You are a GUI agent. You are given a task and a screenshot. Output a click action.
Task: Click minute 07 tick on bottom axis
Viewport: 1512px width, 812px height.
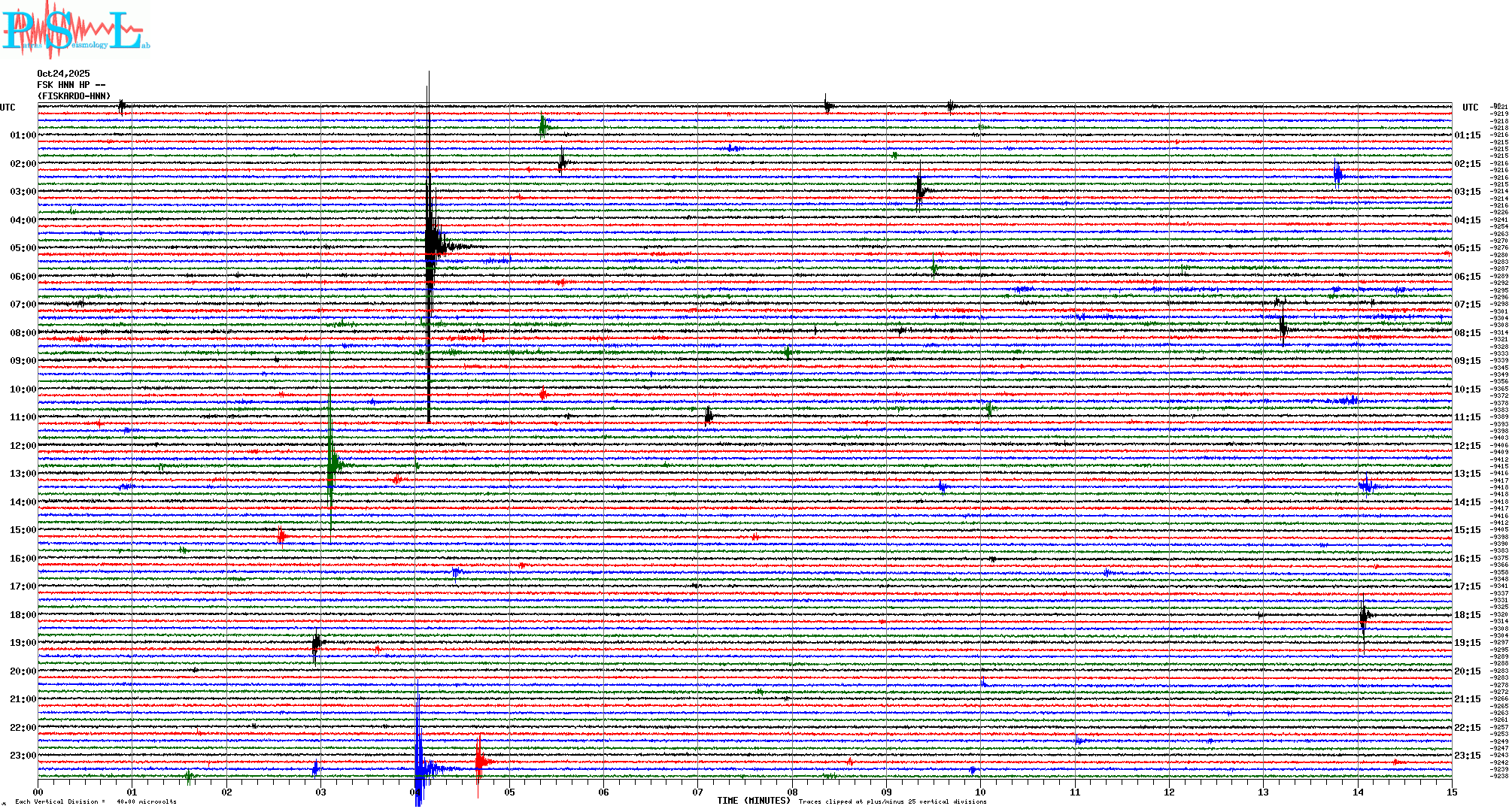pos(698,792)
